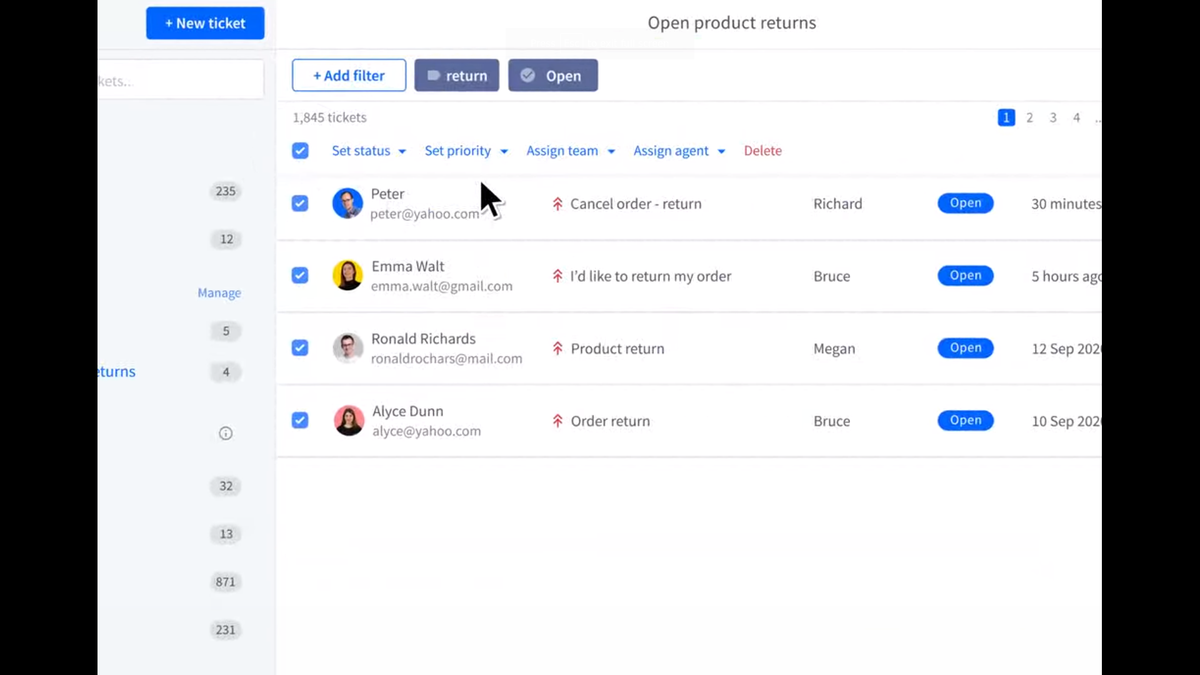The height and width of the screenshot is (675, 1200).
Task: Click the Add filter button
Action: pos(348,74)
